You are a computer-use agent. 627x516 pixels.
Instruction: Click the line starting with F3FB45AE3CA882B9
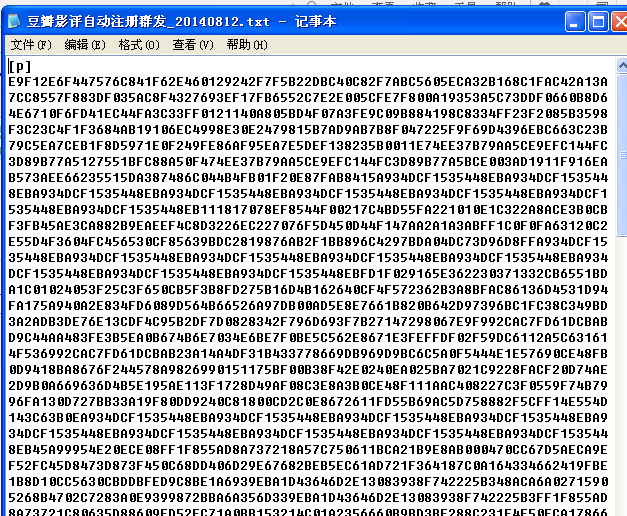click(x=308, y=226)
